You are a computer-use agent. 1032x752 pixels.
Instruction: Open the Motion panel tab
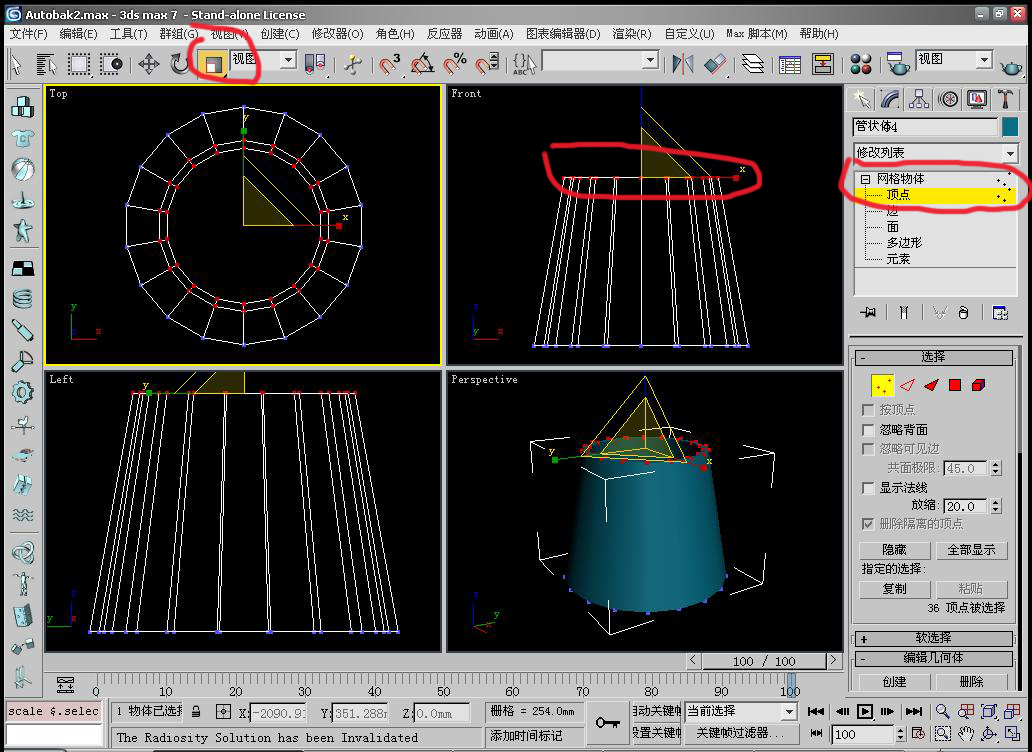[x=948, y=99]
